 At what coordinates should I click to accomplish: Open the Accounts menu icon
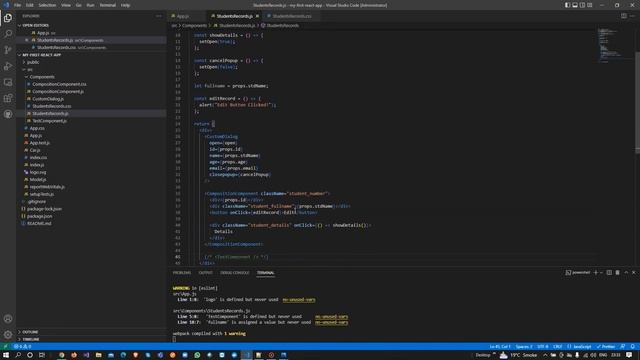8,319
